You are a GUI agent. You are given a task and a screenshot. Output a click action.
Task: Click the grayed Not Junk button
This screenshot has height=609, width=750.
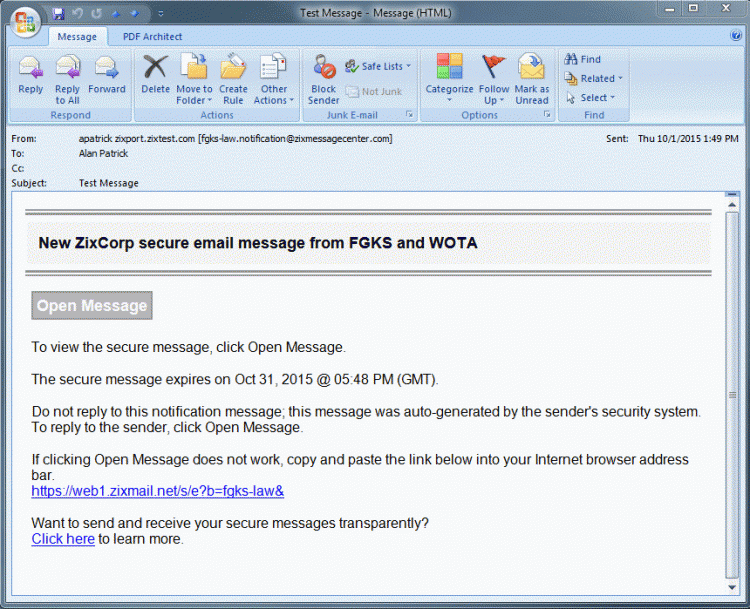[374, 91]
